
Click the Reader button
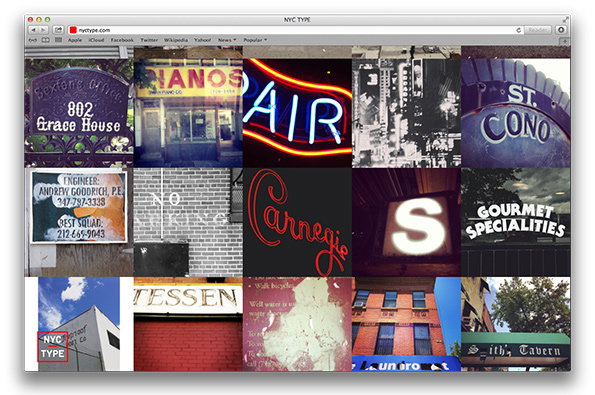(538, 30)
